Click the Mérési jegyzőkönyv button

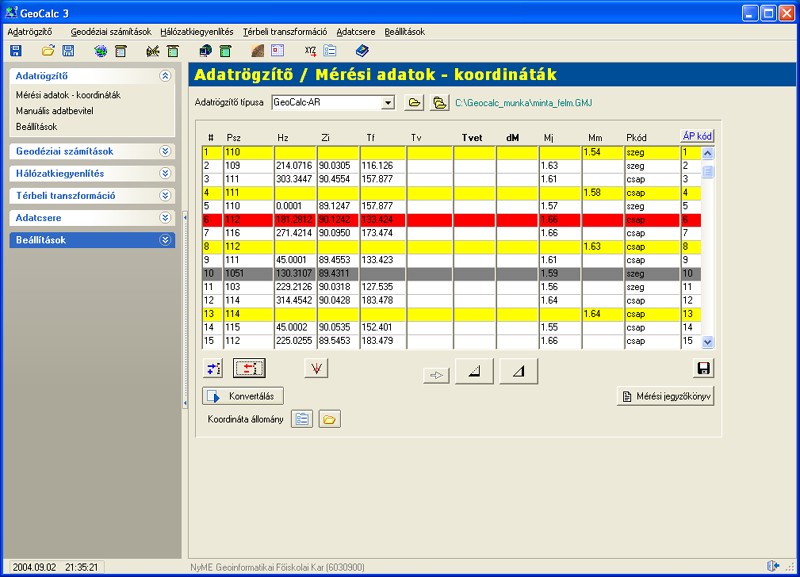(x=665, y=396)
